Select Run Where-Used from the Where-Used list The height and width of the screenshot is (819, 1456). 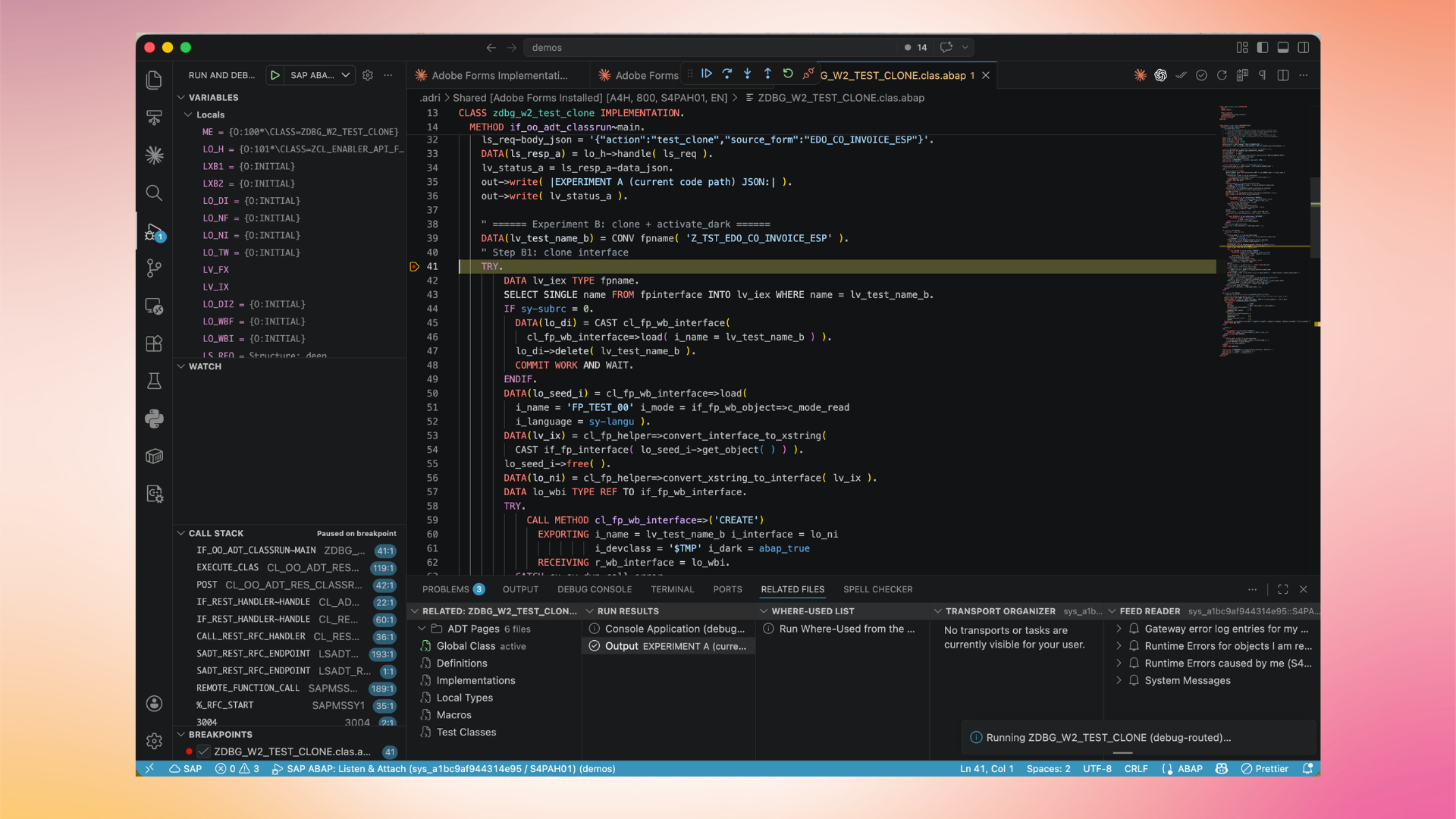(x=842, y=629)
